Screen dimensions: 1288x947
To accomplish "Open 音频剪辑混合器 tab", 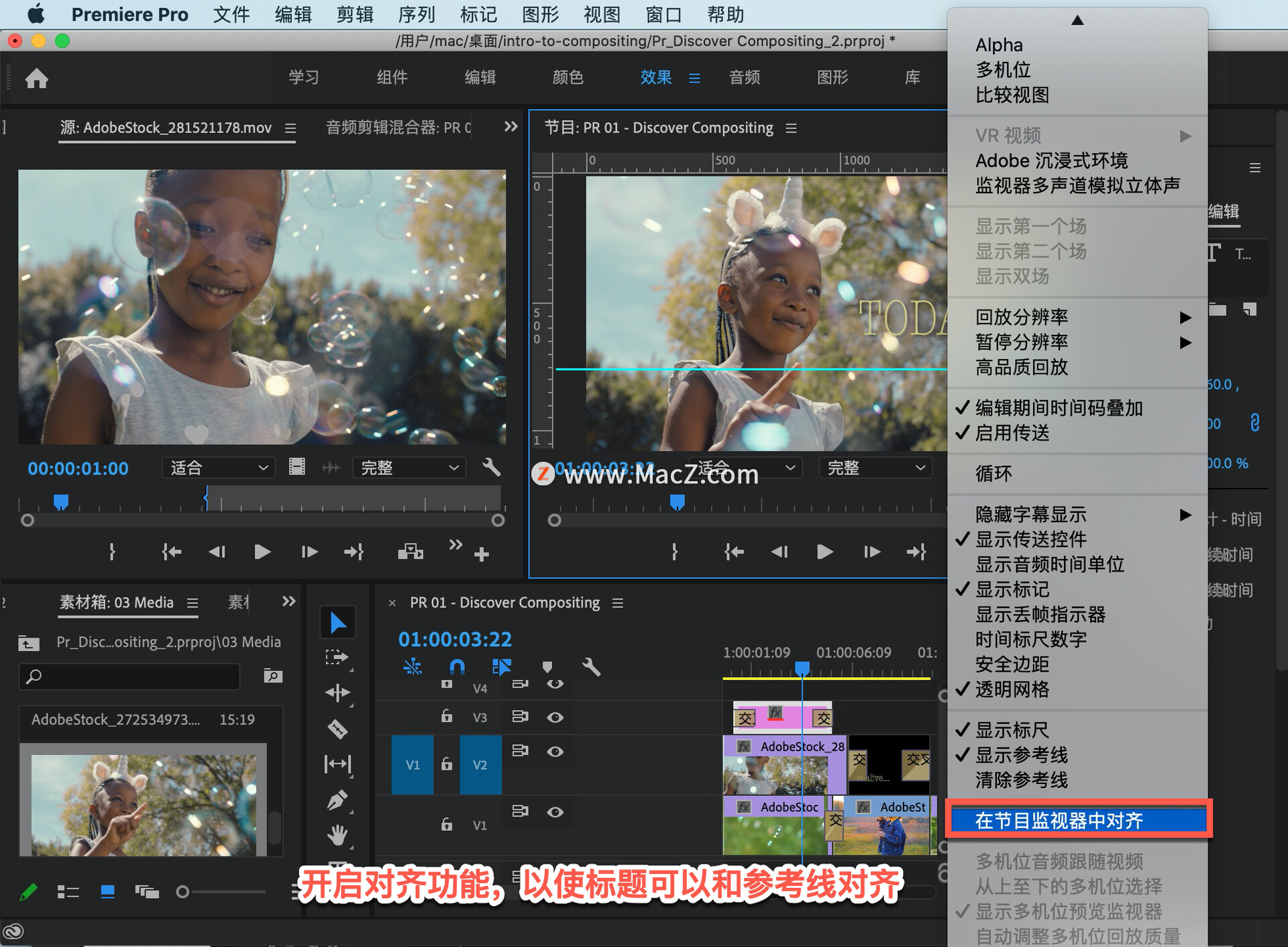I will click(x=398, y=128).
